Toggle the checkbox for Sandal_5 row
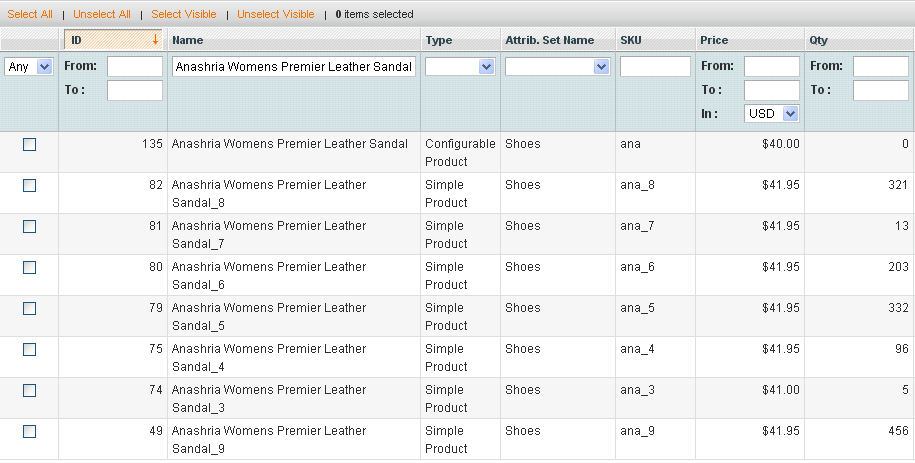Image resolution: width=915 pixels, height=463 pixels. click(x=29, y=309)
